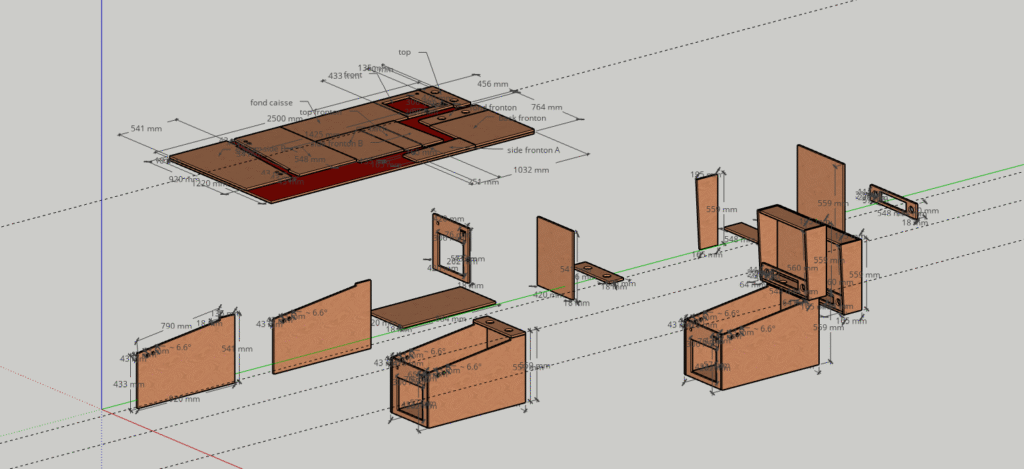
Task: Click the slotted panel at far right
Action: click(892, 201)
